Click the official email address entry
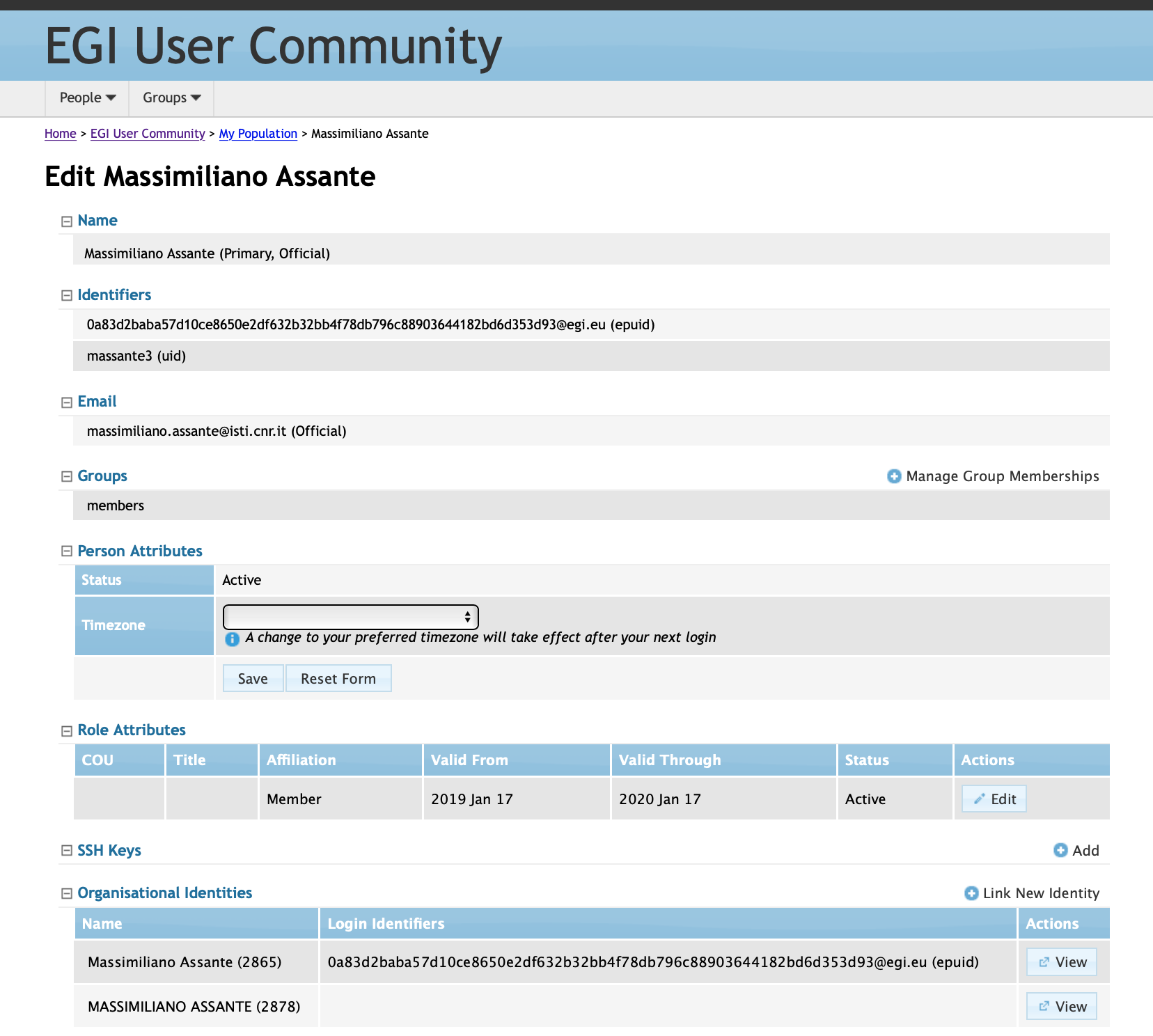Image resolution: width=1153 pixels, height=1036 pixels. pyautogui.click(x=591, y=431)
